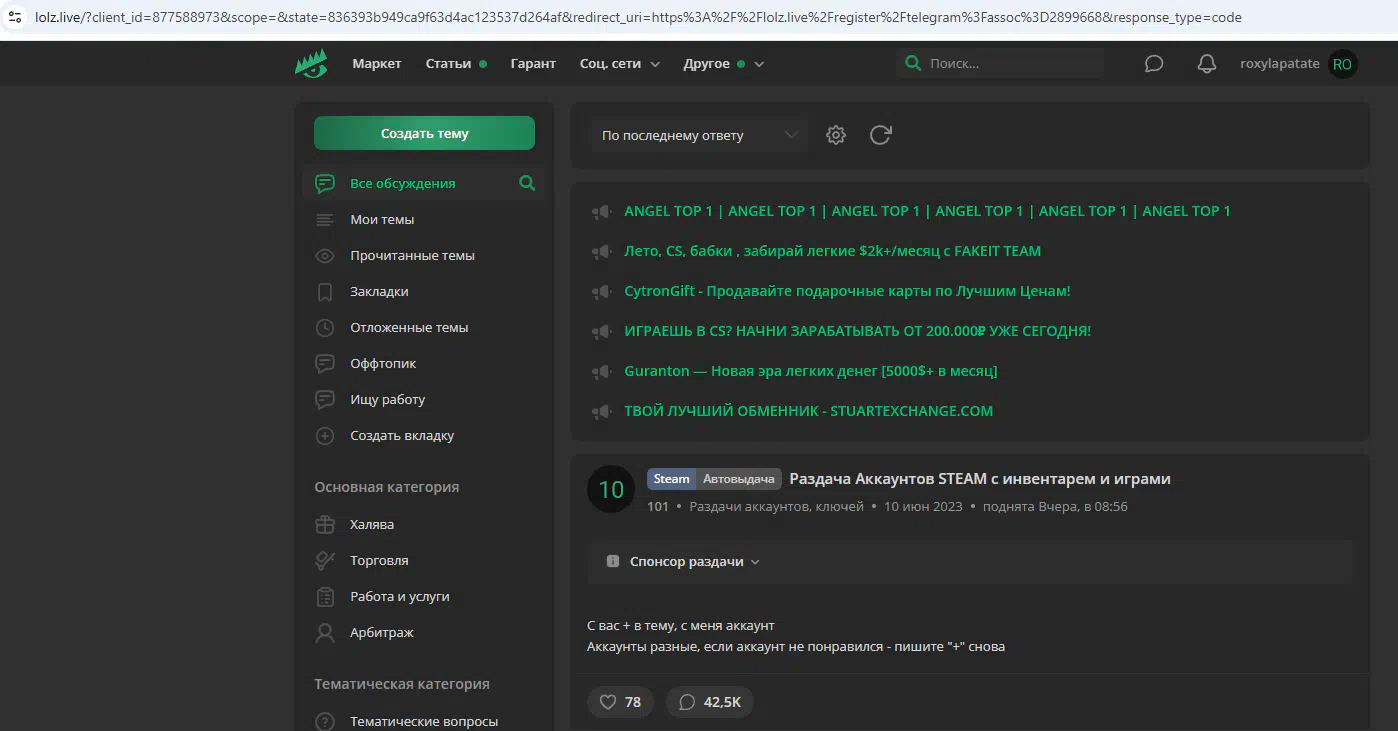Click the megaphone icon beside FAKEIT TEAM ad

pos(601,251)
